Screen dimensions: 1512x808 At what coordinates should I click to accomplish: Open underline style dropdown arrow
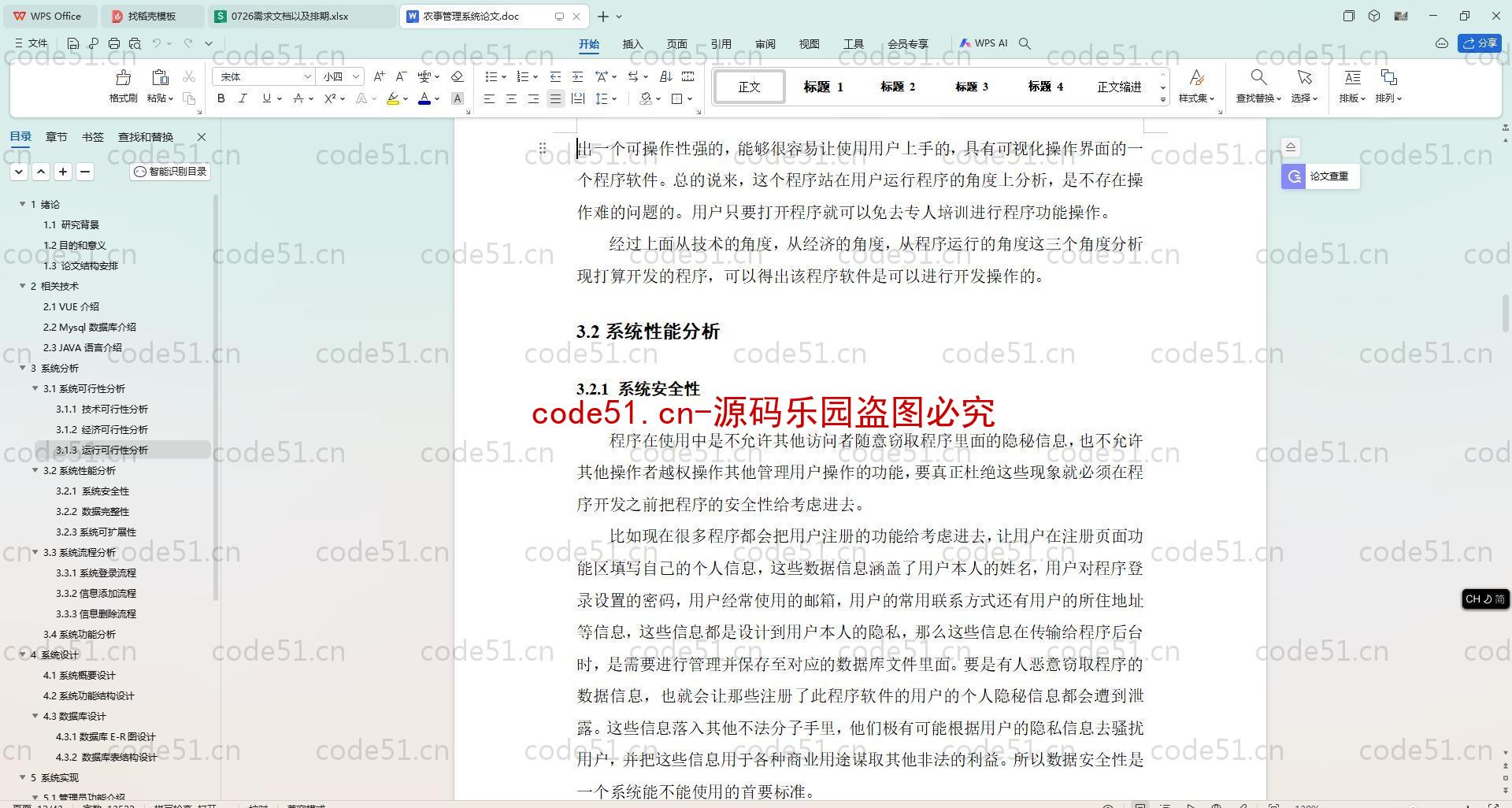(x=280, y=98)
